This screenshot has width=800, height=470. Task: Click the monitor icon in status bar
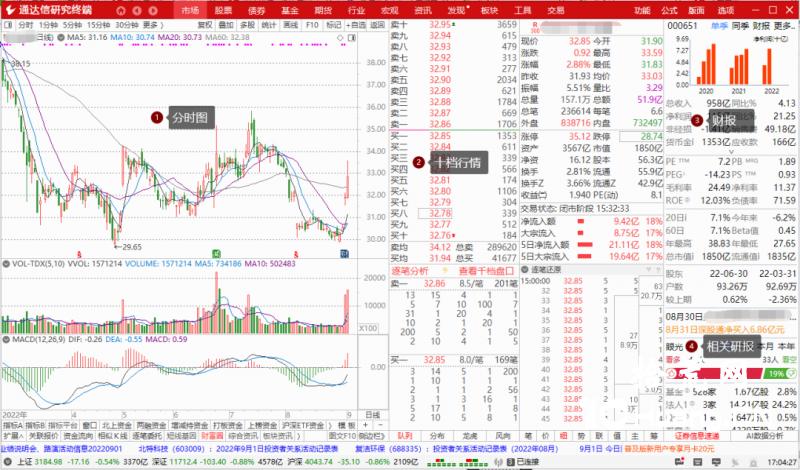pyautogui.click(x=716, y=462)
